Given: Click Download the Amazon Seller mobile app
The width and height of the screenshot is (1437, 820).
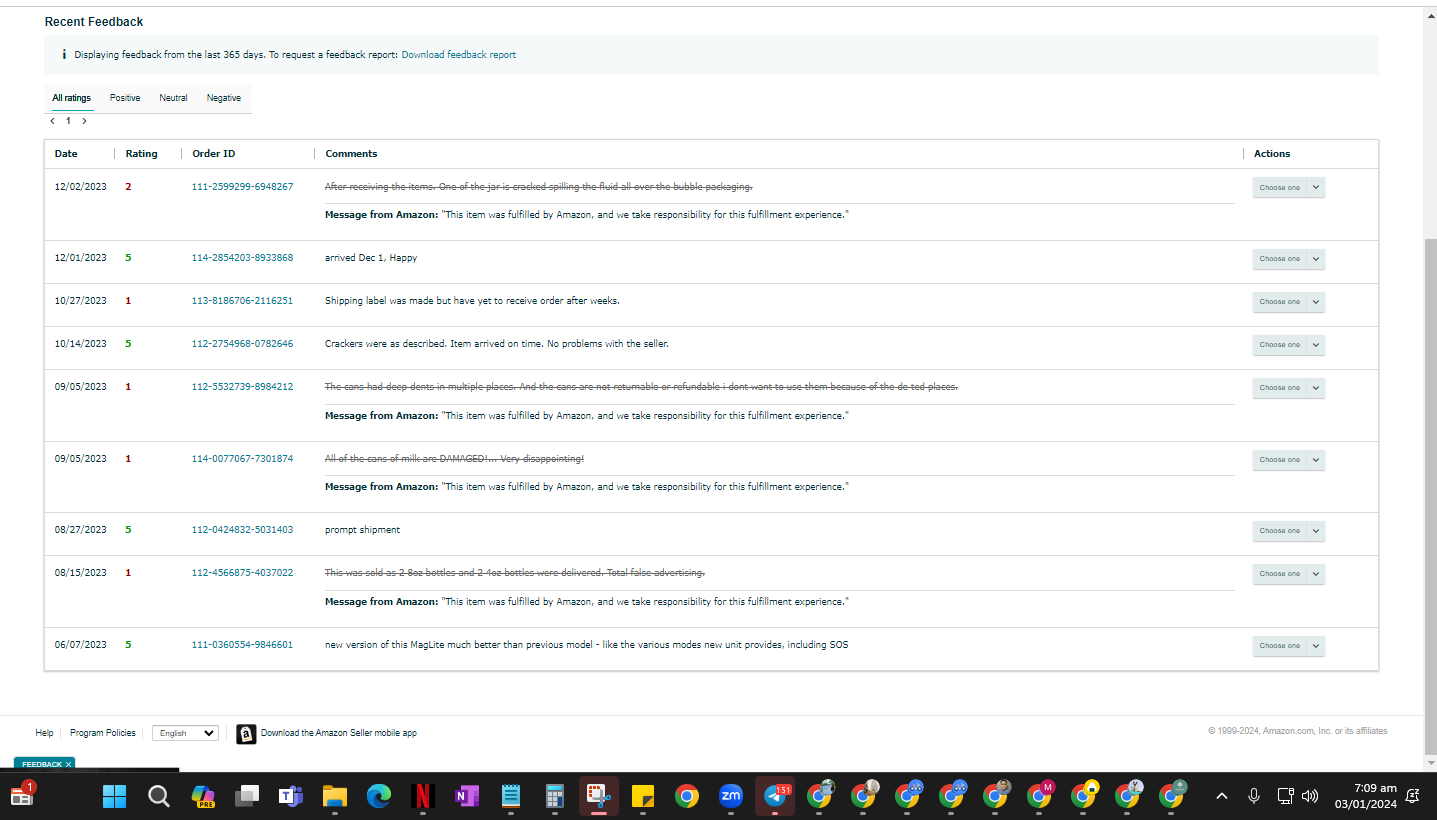Looking at the screenshot, I should (x=339, y=733).
